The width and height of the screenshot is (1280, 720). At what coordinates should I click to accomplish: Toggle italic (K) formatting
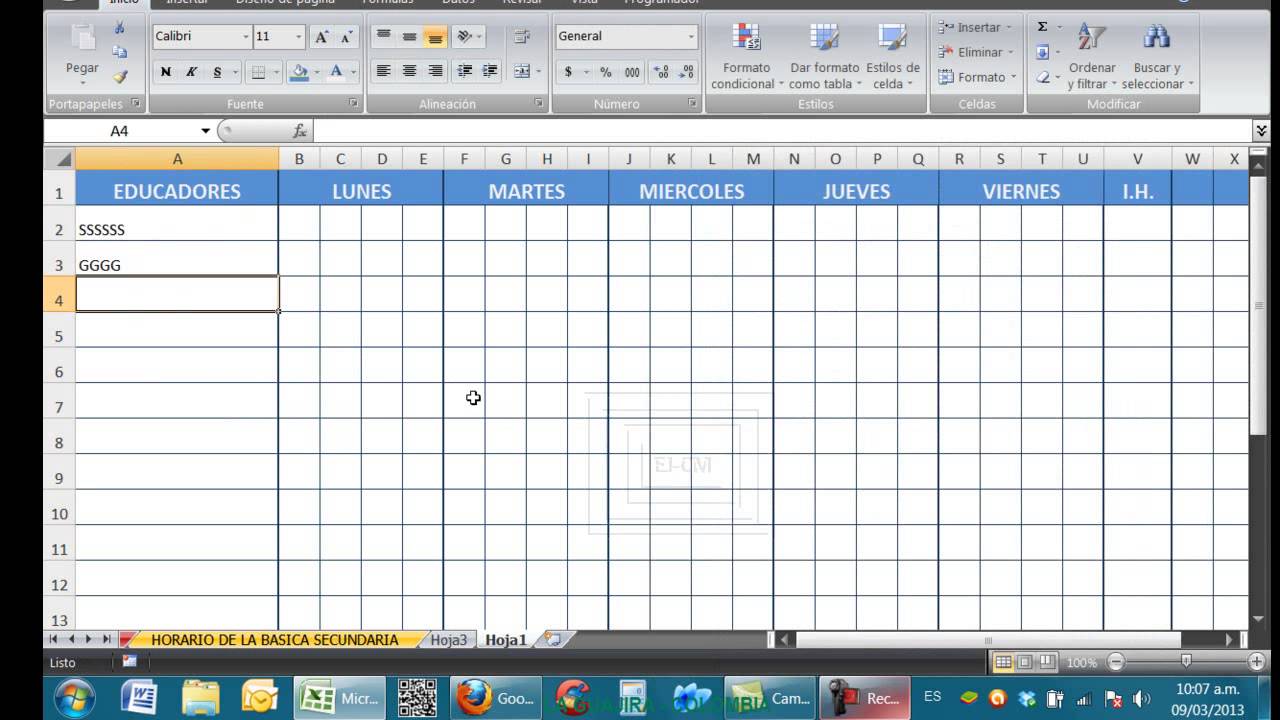[x=191, y=72]
